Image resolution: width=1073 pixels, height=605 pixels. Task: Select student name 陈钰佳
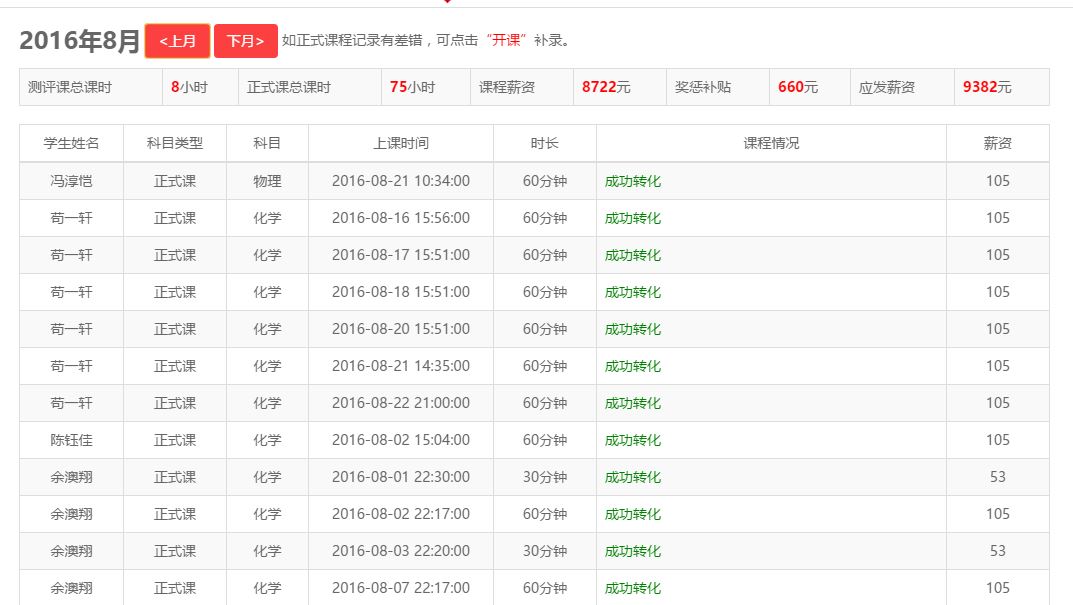(71, 440)
